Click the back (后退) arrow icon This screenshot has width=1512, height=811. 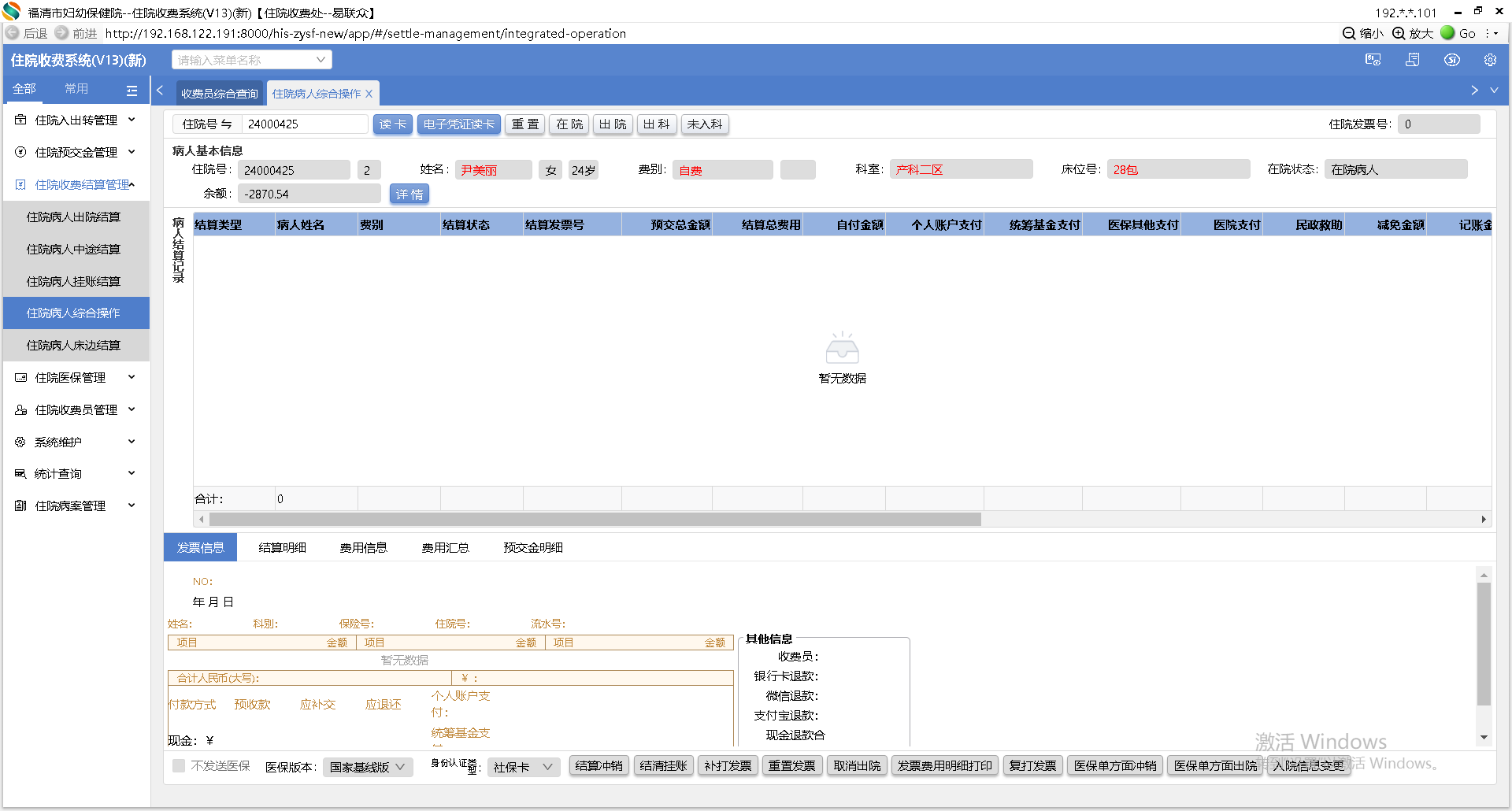tap(12, 33)
